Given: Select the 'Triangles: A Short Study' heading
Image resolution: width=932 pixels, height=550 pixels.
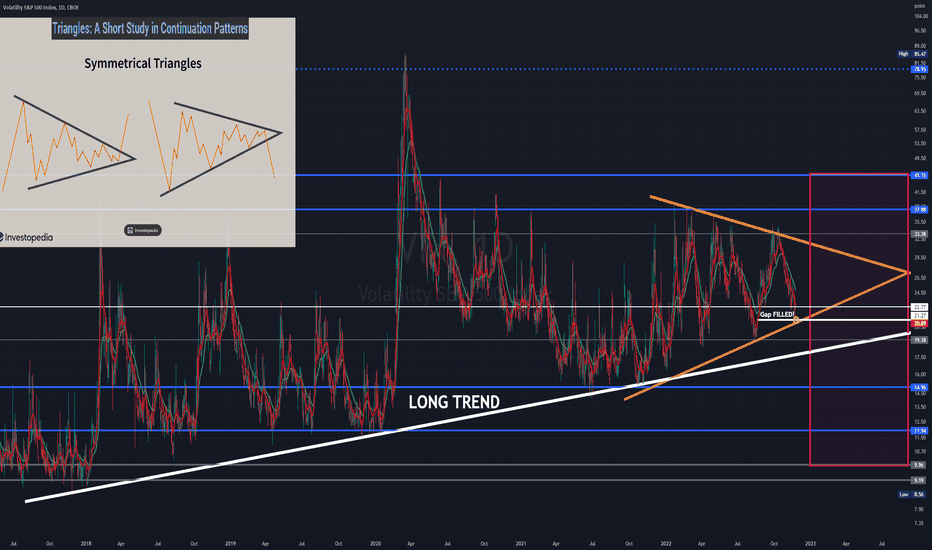Looking at the screenshot, I should [x=150, y=28].
